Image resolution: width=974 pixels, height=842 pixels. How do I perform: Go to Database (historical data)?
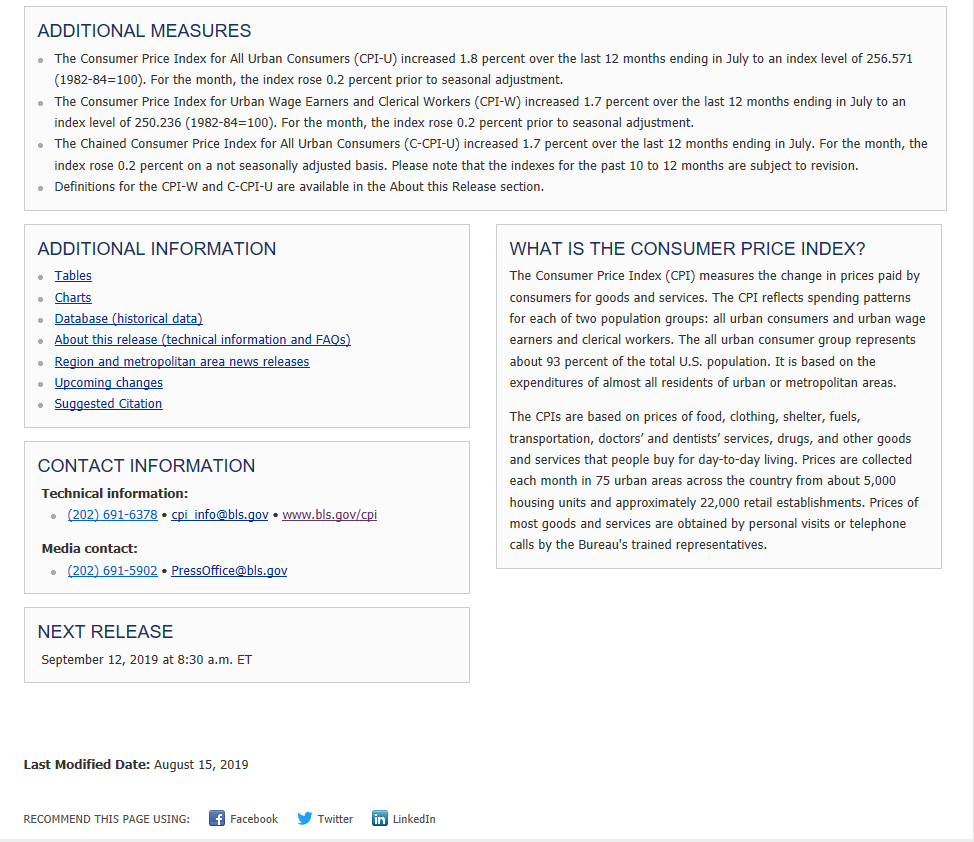128,319
